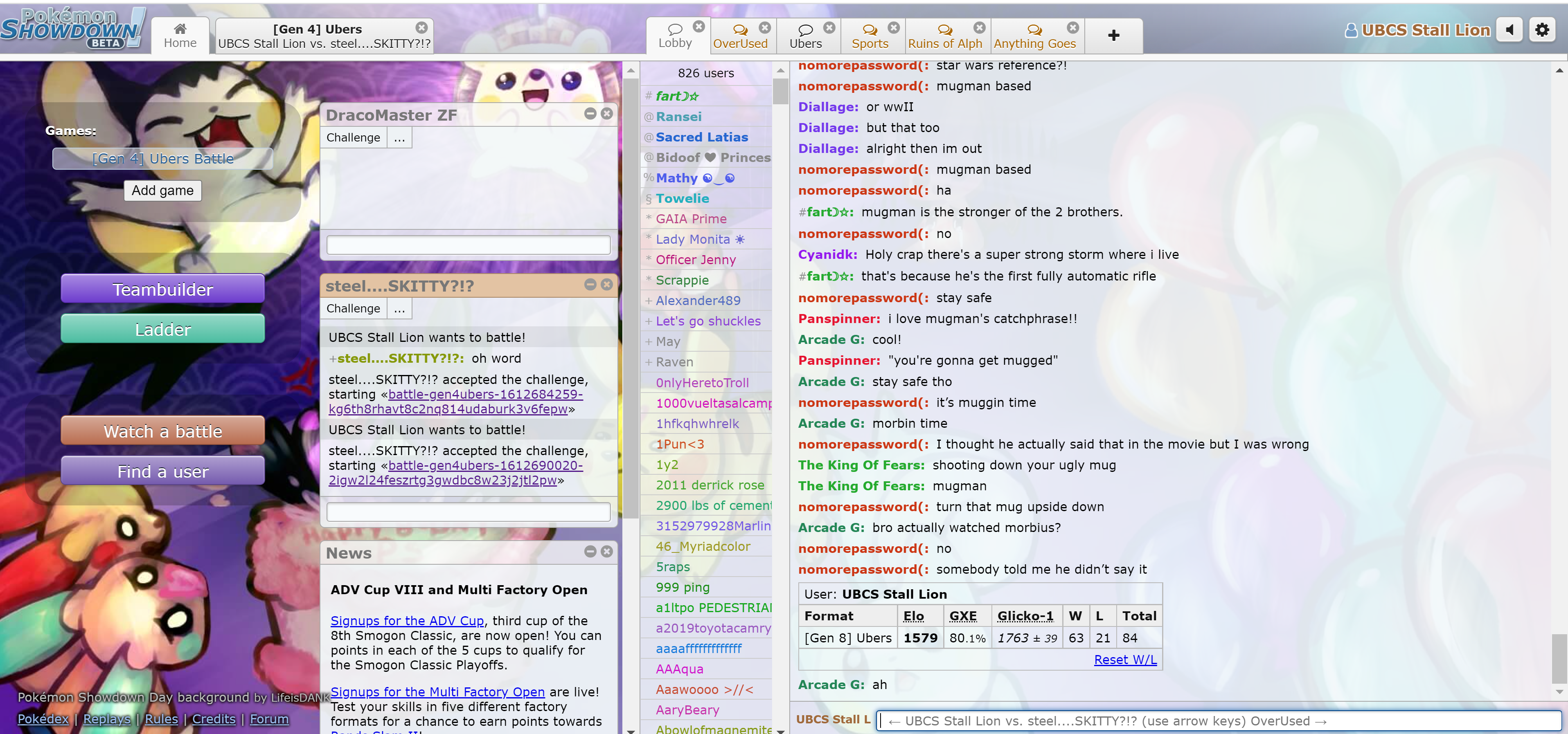Open DracoMaster ZF more options menu
Screen dimensions: 1568x734
pyautogui.click(x=399, y=137)
